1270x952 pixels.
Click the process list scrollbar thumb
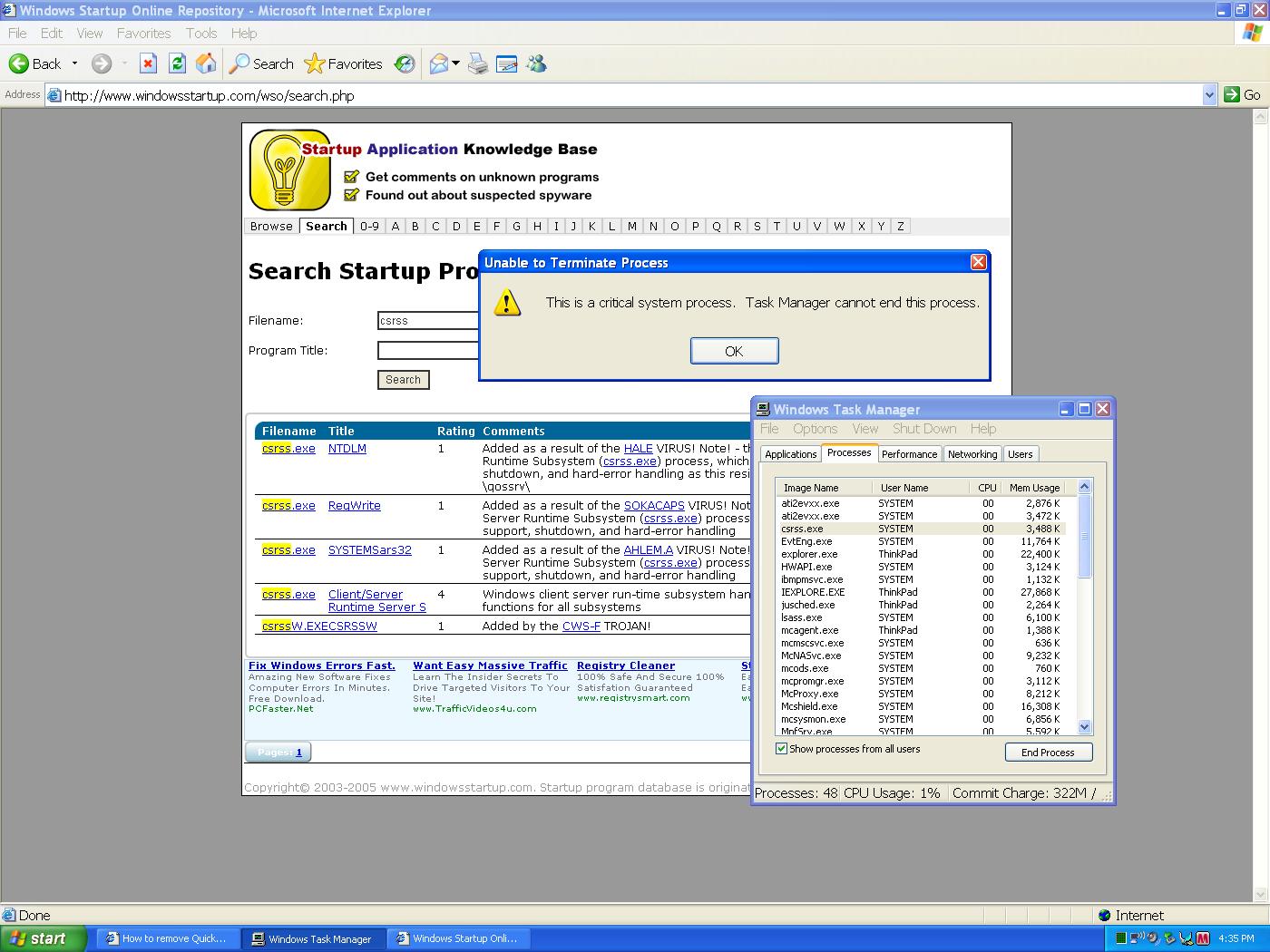coord(1084,535)
